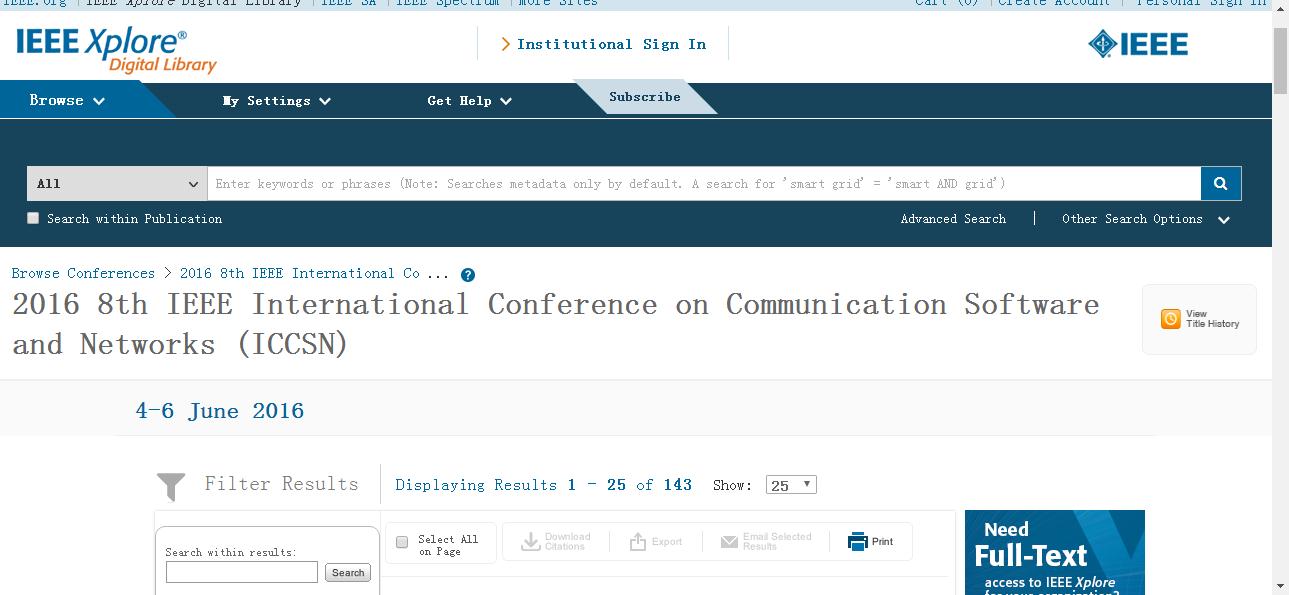
Task: Open the IEEE Spectrum top link
Action: pos(448,3)
